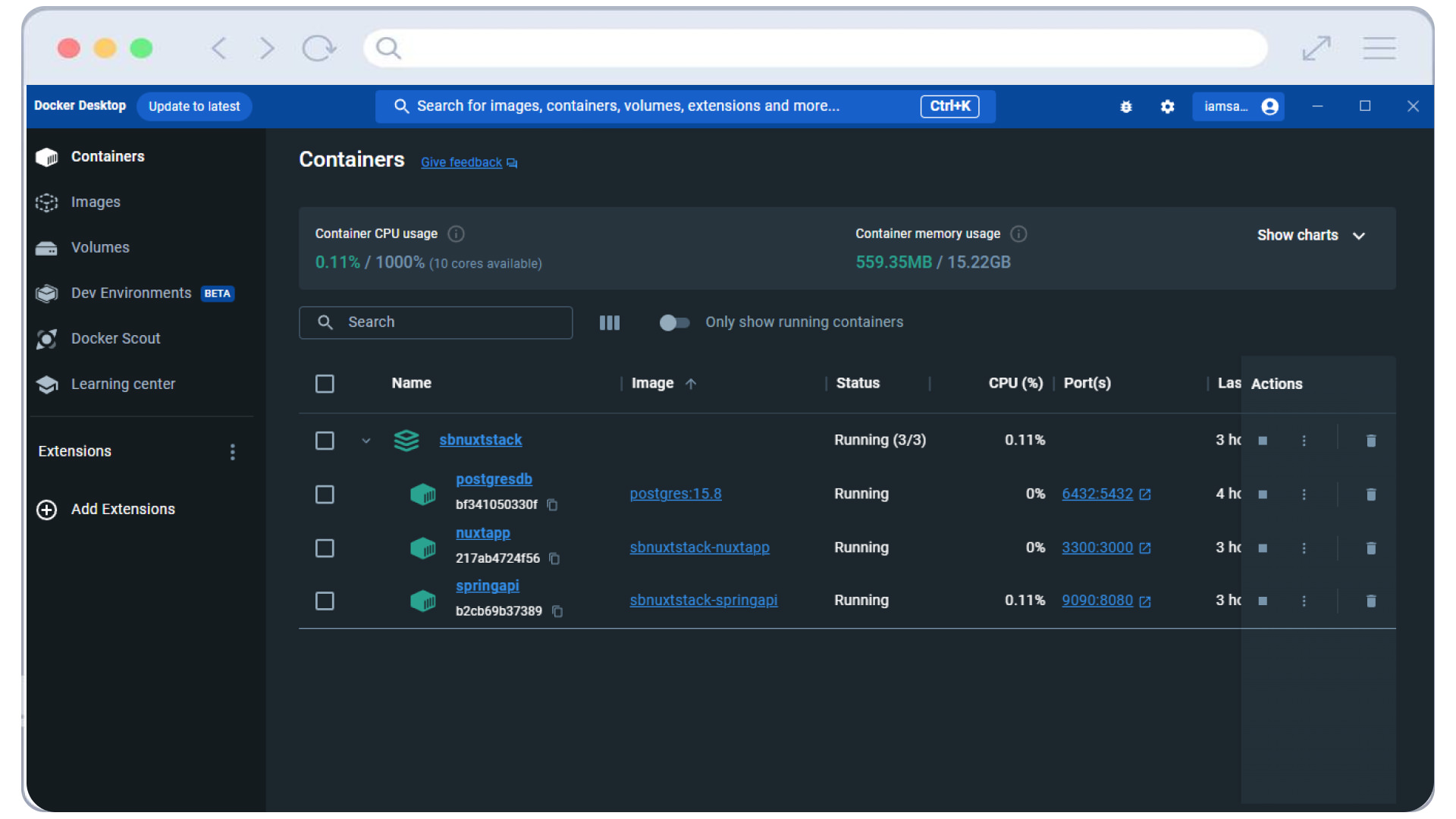Click the browser address bar
The height and width of the screenshot is (819, 1456).
click(815, 49)
